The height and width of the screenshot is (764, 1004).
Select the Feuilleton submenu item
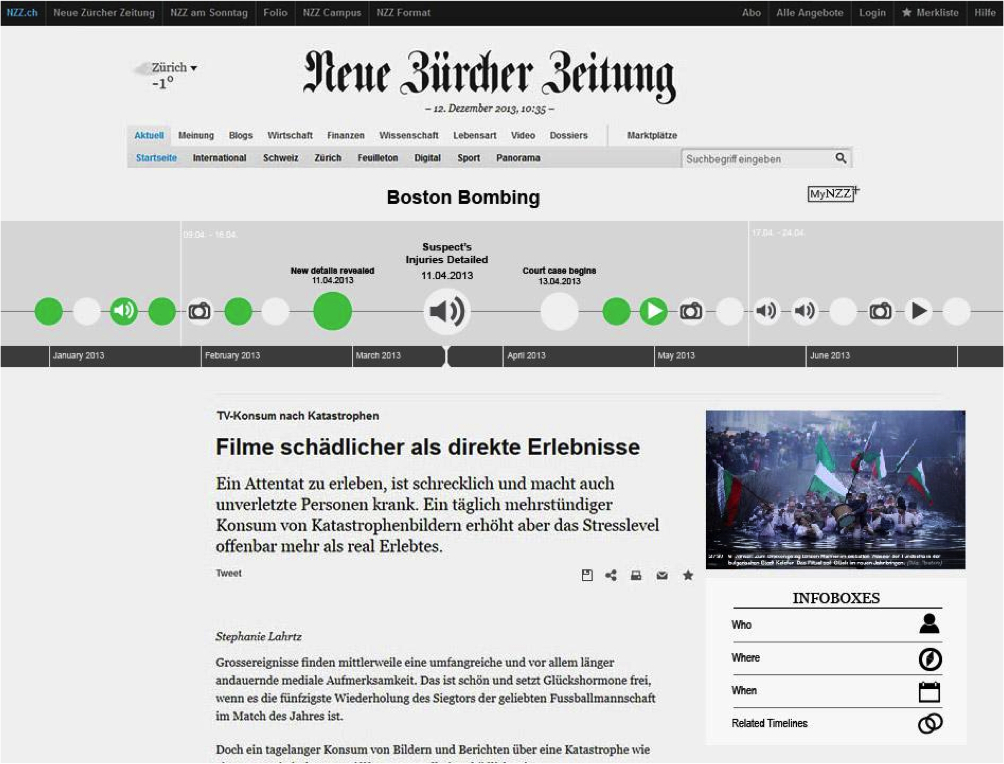pyautogui.click(x=377, y=158)
